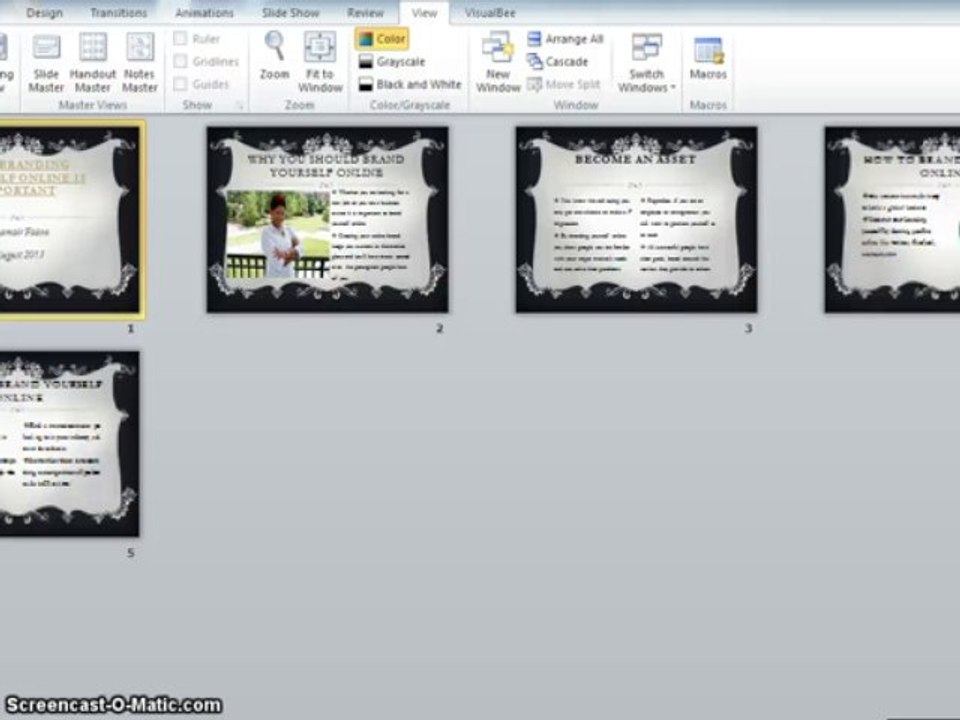This screenshot has height=720, width=960.
Task: Switch to the Slide Show tab
Action: point(291,13)
